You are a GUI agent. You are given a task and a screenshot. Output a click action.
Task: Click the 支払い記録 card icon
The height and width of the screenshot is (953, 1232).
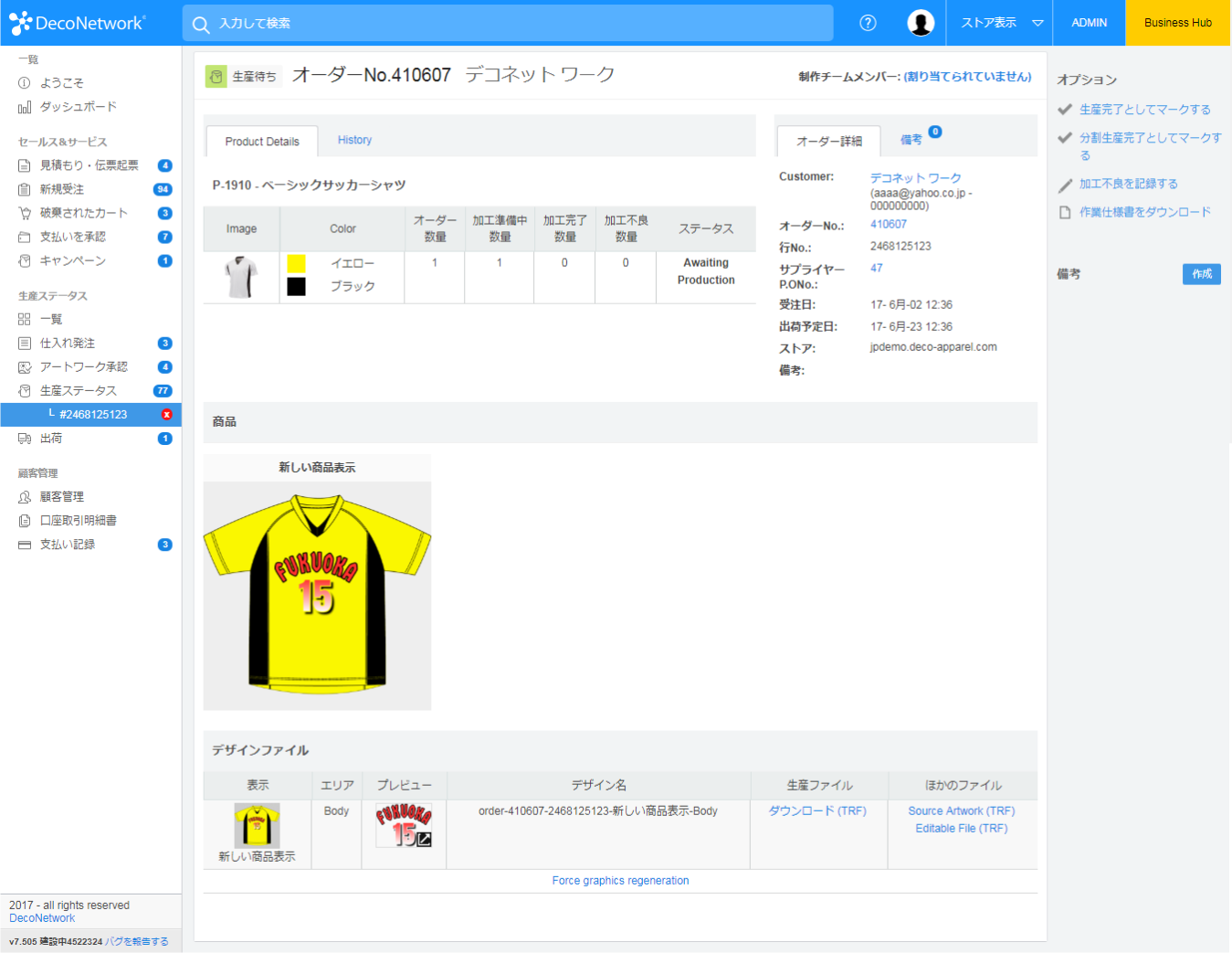point(25,545)
